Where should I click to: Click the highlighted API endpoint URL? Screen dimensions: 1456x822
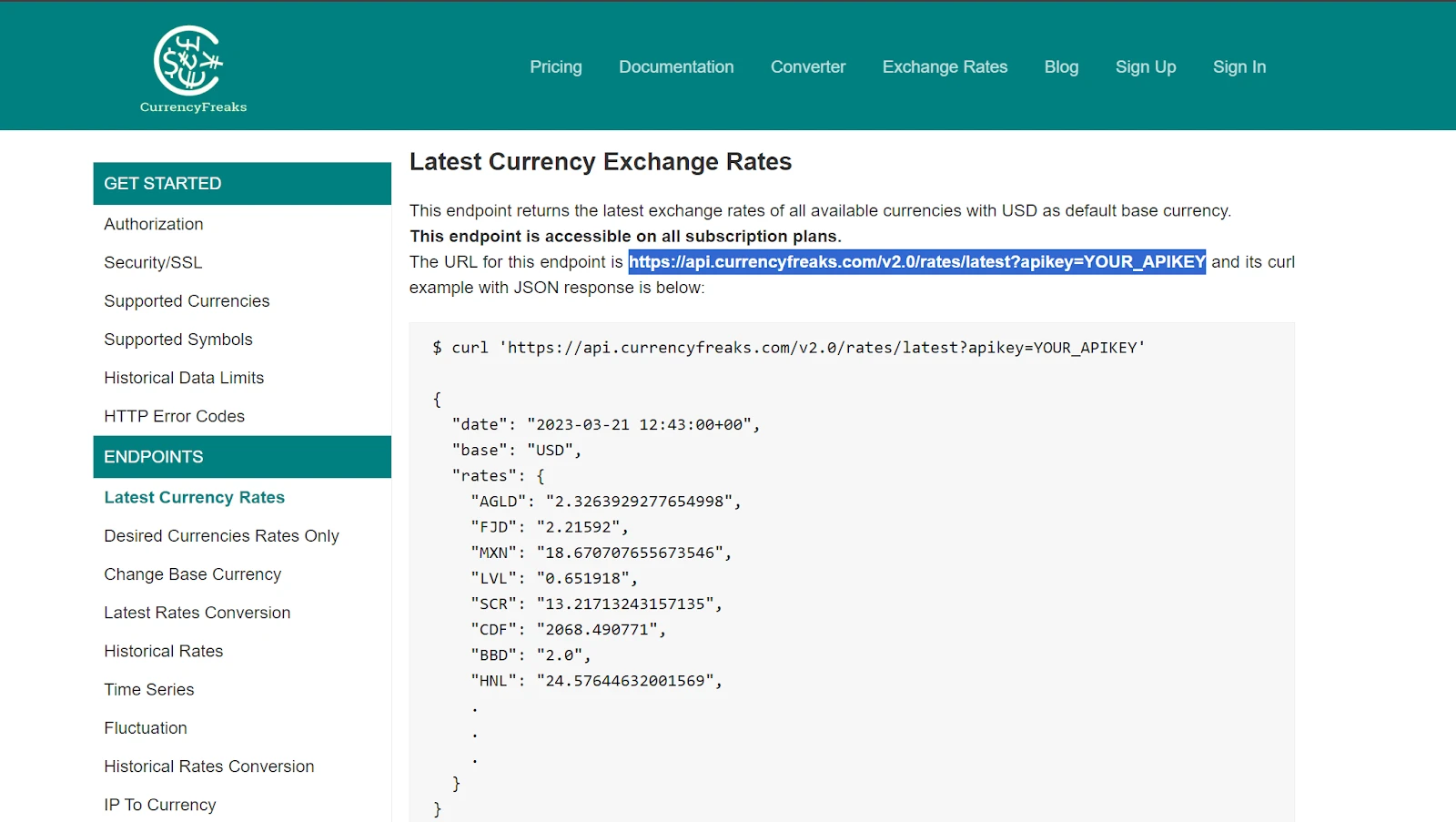[x=917, y=262]
